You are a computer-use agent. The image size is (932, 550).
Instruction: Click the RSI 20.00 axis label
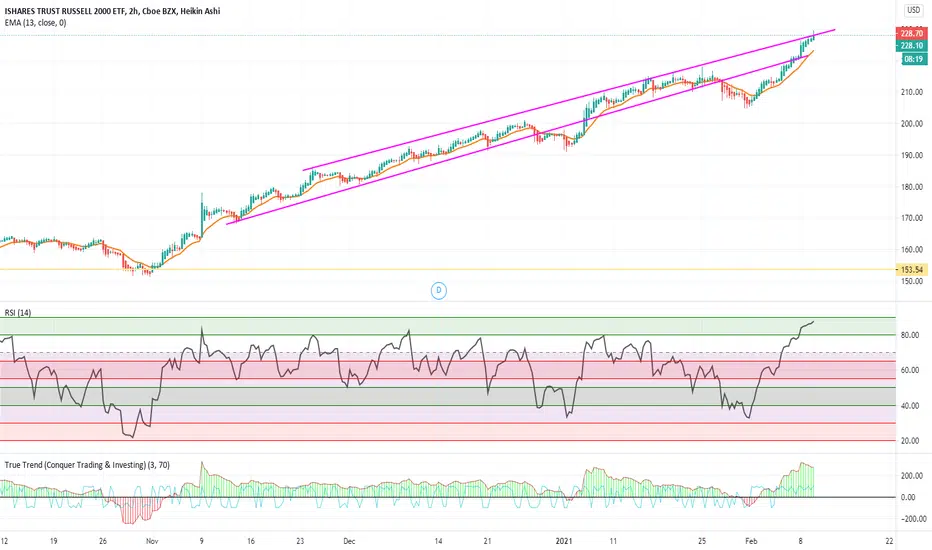point(910,441)
